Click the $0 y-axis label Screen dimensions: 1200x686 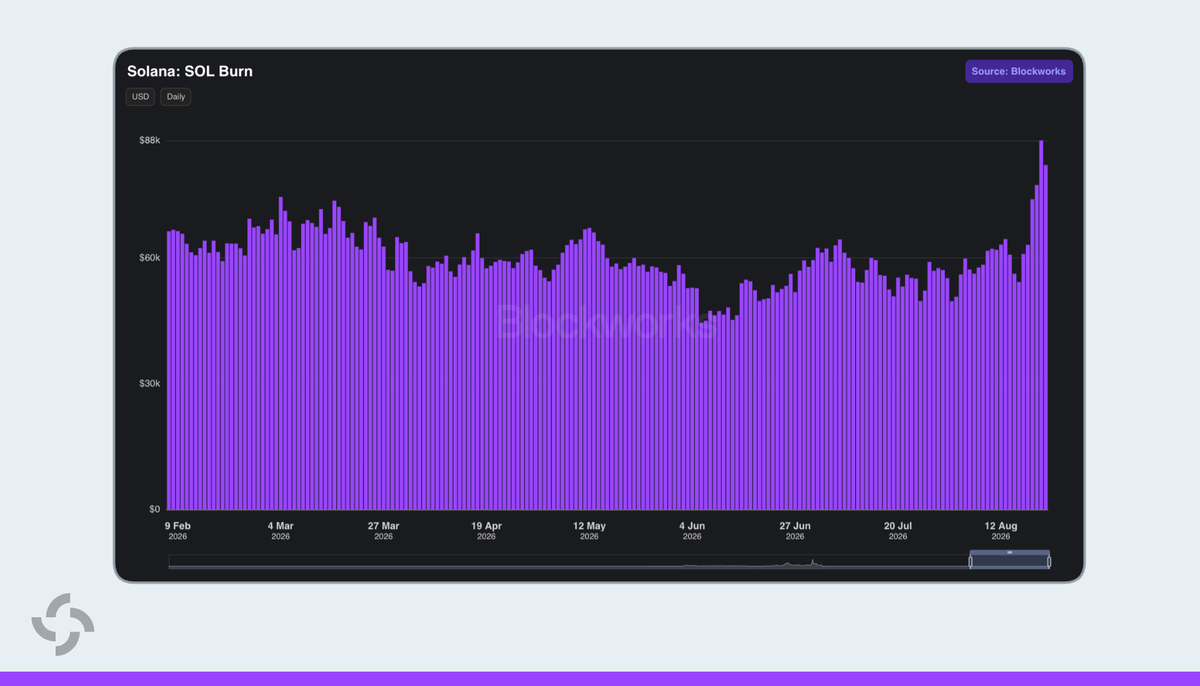tap(154, 509)
